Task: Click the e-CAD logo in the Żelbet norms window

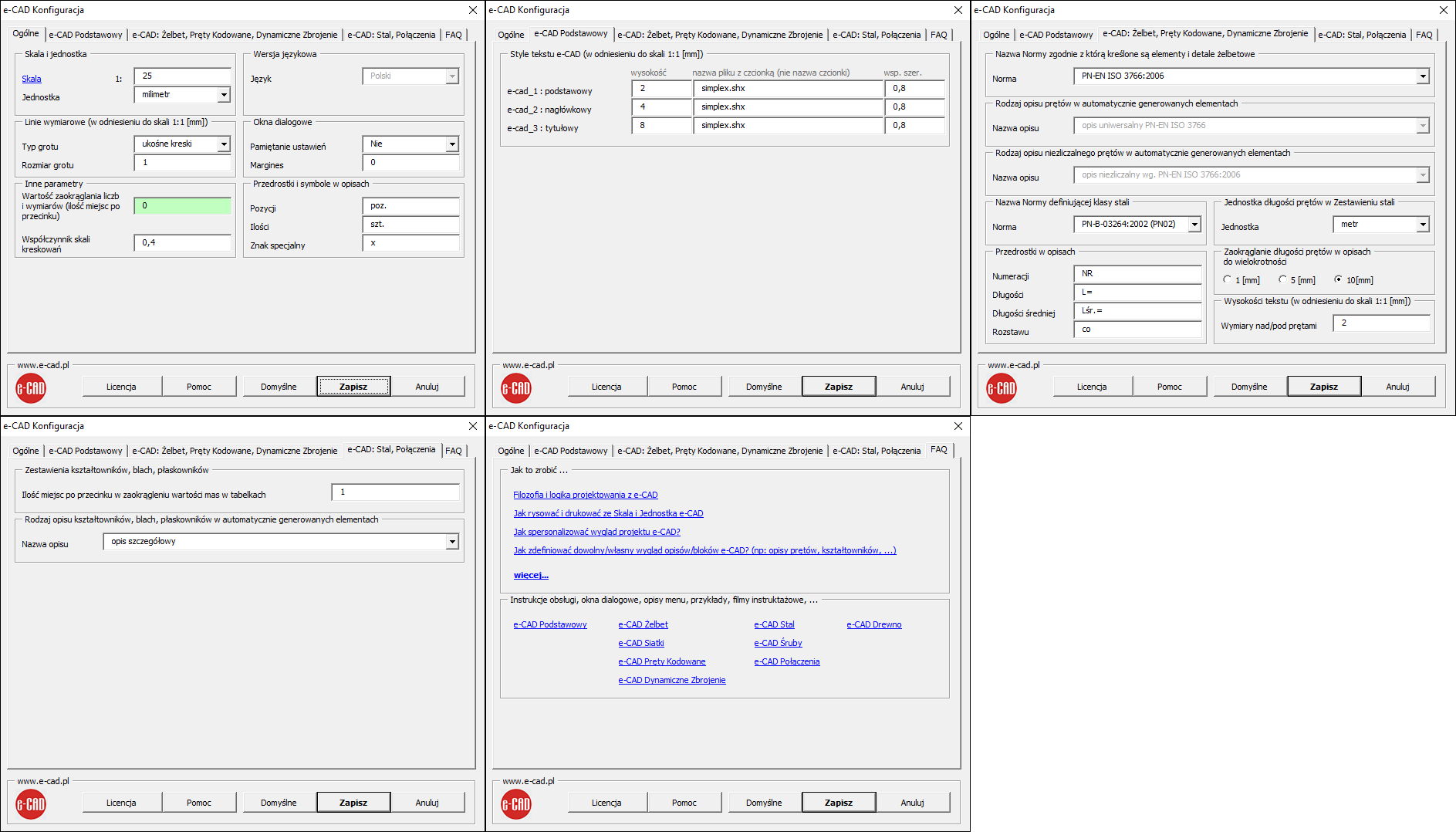Action: (x=1002, y=388)
